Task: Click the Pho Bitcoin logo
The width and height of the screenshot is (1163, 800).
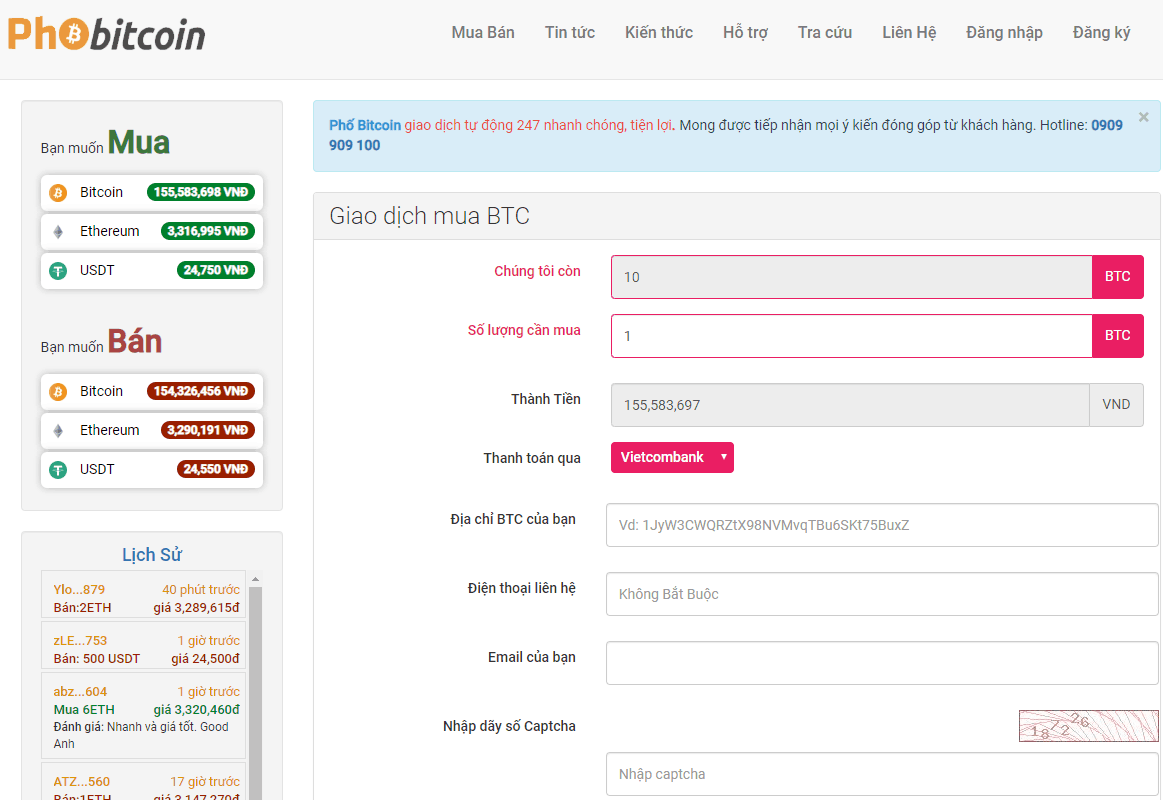Action: tap(106, 34)
